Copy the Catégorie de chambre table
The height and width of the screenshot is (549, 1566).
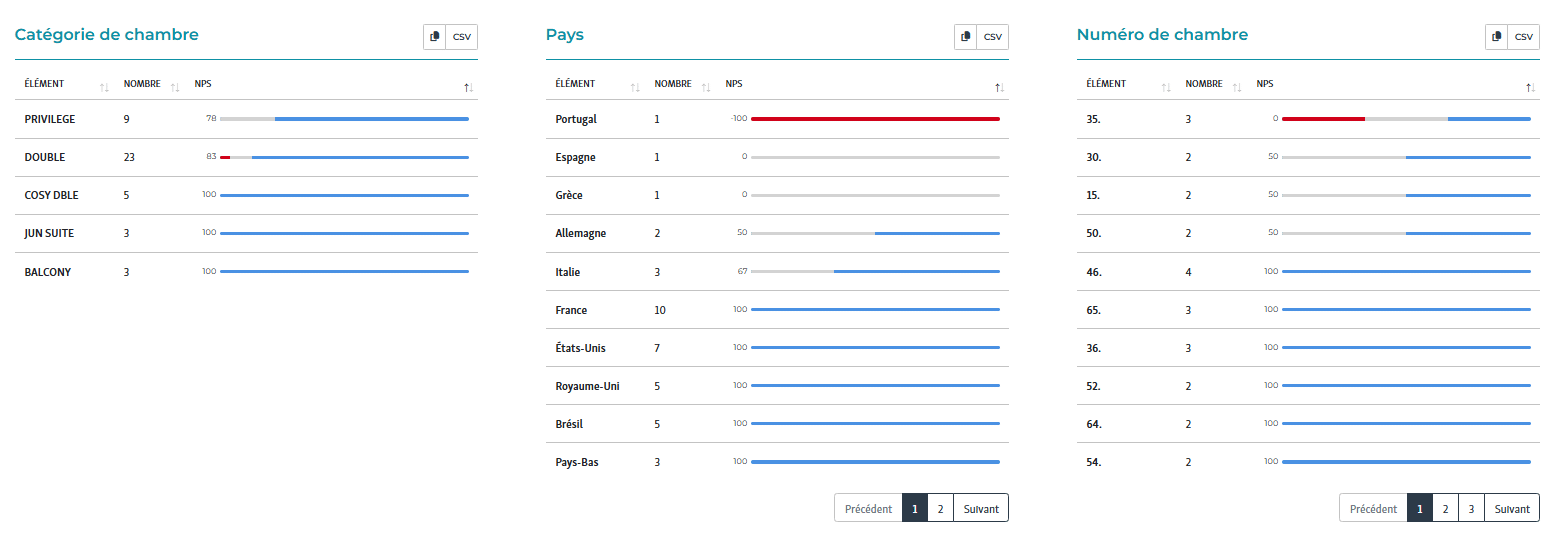[x=434, y=37]
